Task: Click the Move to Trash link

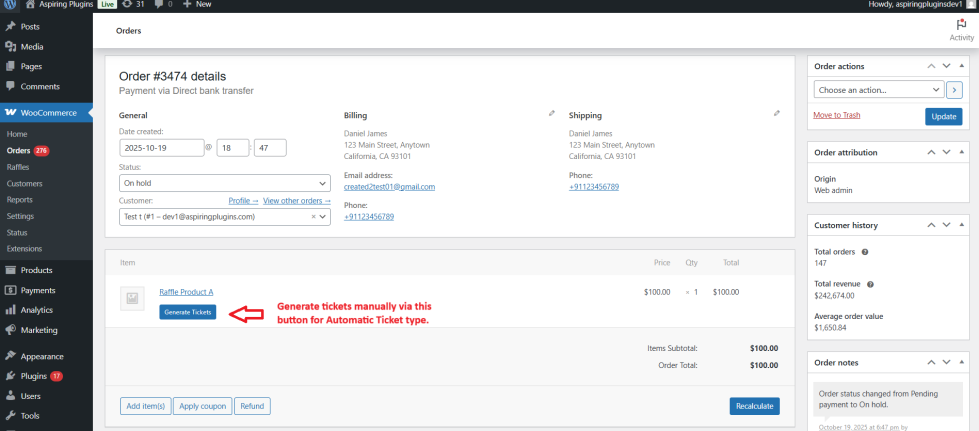Action: [837, 115]
